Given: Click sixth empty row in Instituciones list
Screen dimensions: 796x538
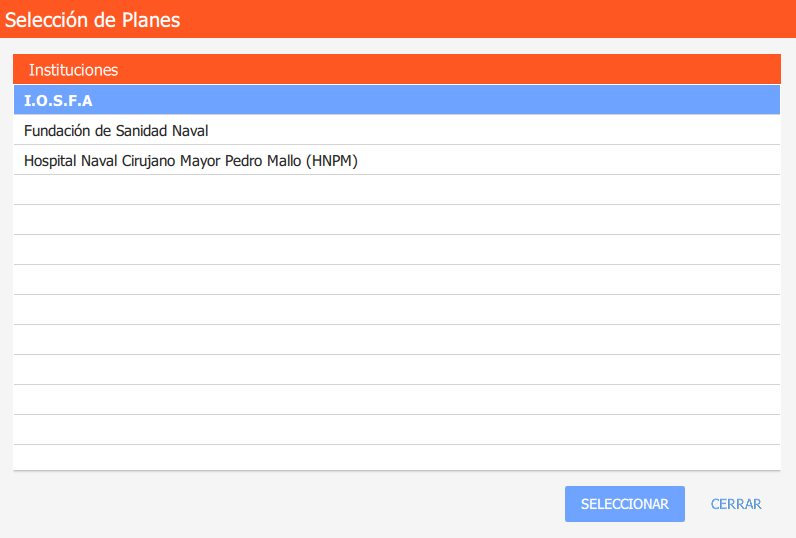Looking at the screenshot, I should click(x=396, y=340).
